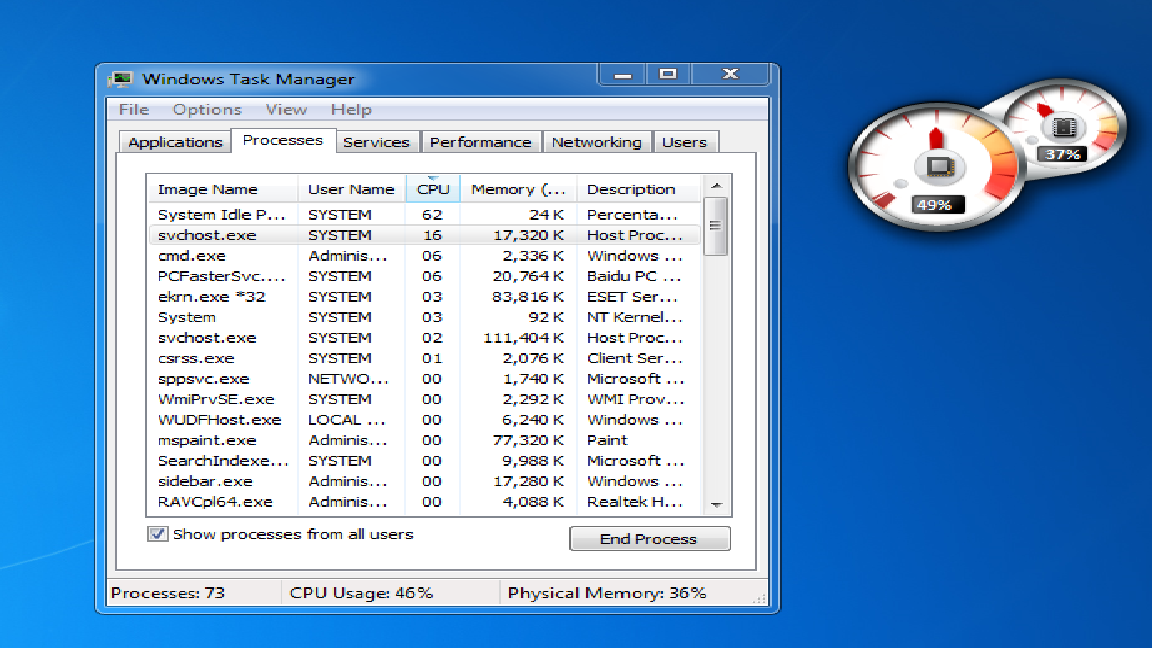Click the Processes: 73 status entry

tap(168, 593)
